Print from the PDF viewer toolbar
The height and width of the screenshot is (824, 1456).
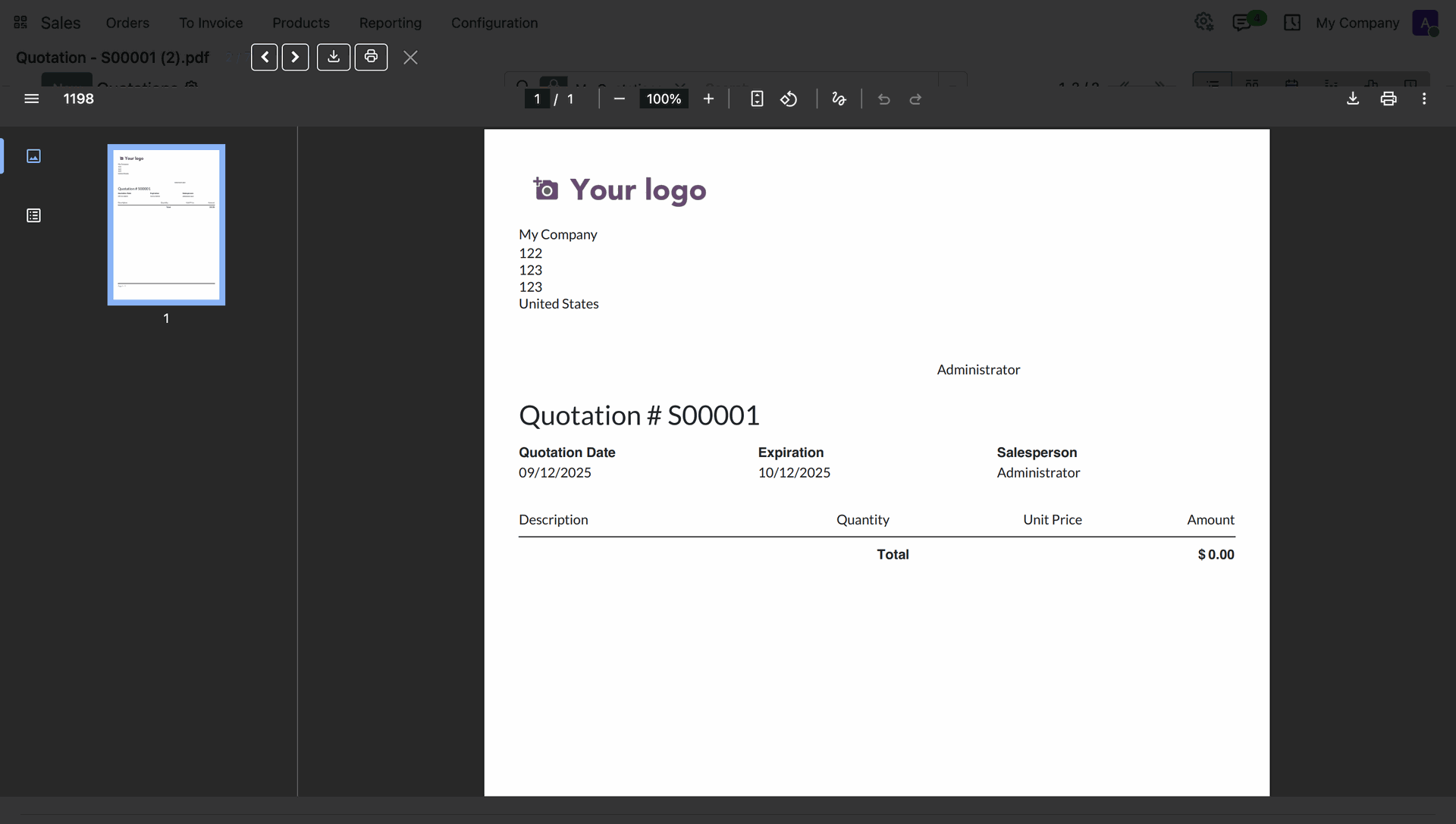click(x=1389, y=99)
